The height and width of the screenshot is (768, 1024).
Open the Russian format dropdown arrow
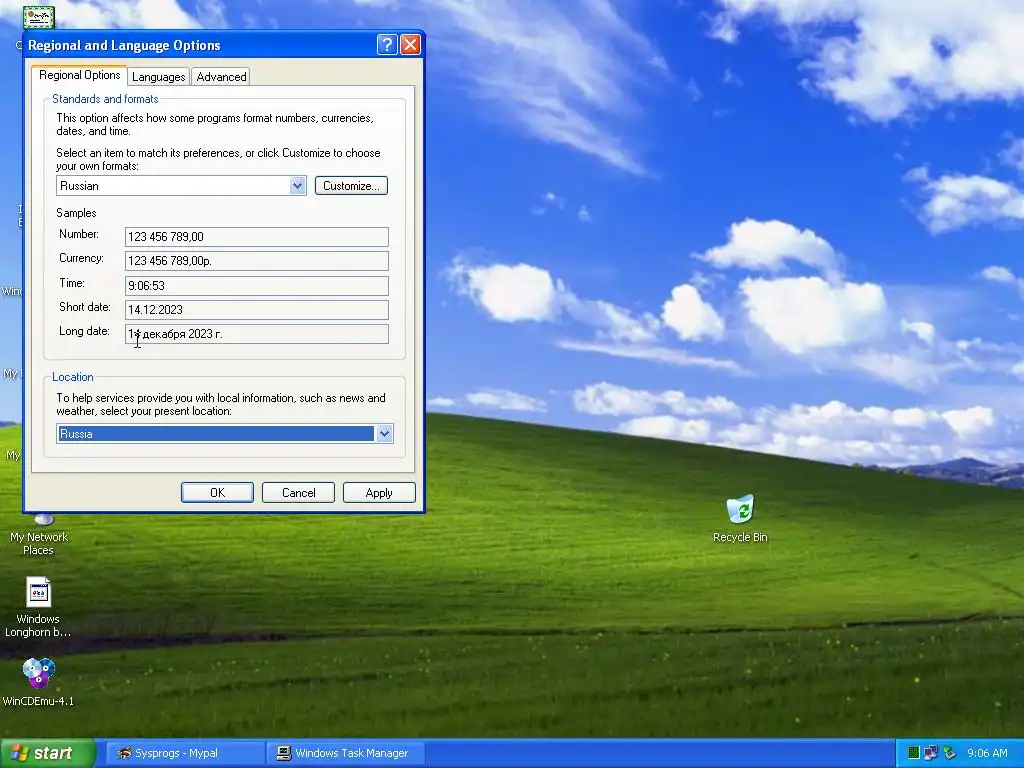(297, 185)
